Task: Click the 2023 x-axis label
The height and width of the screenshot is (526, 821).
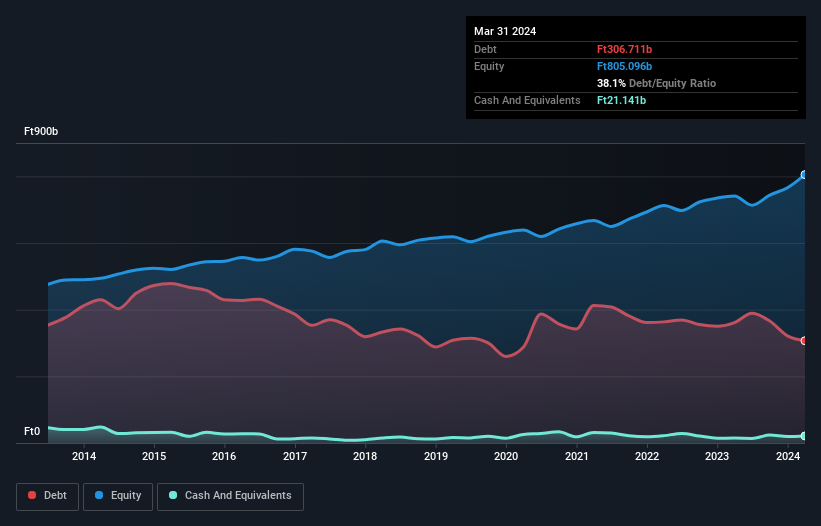Action: (x=717, y=456)
